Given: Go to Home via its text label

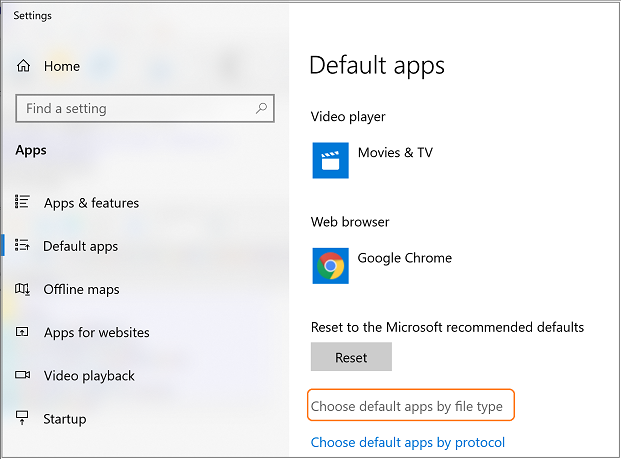Looking at the screenshot, I should point(61,66).
